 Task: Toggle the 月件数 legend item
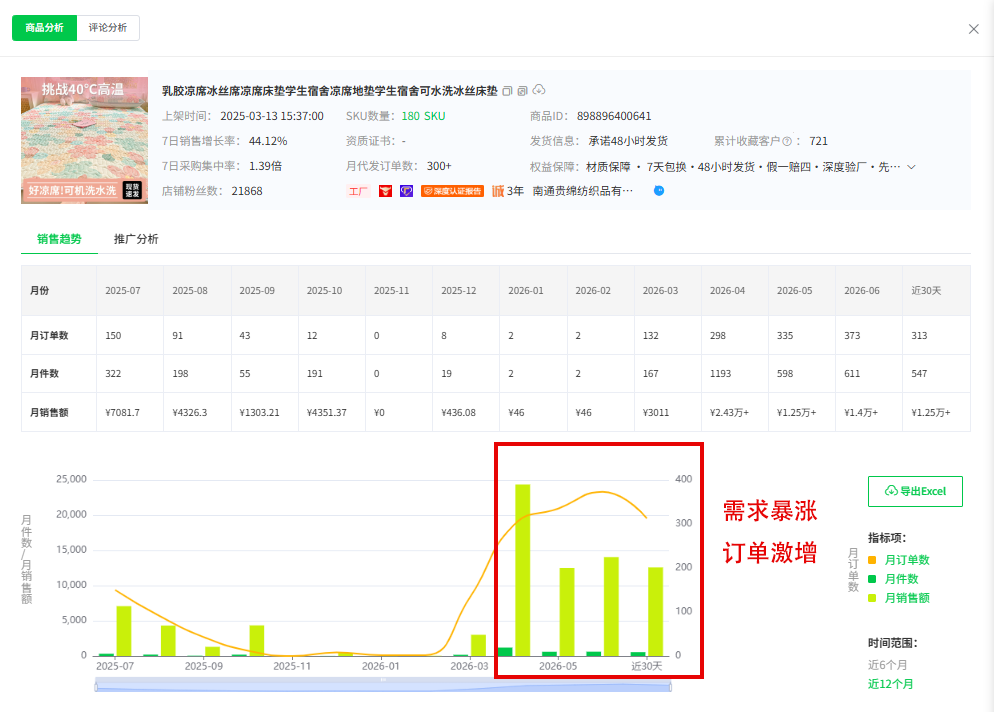click(x=901, y=579)
